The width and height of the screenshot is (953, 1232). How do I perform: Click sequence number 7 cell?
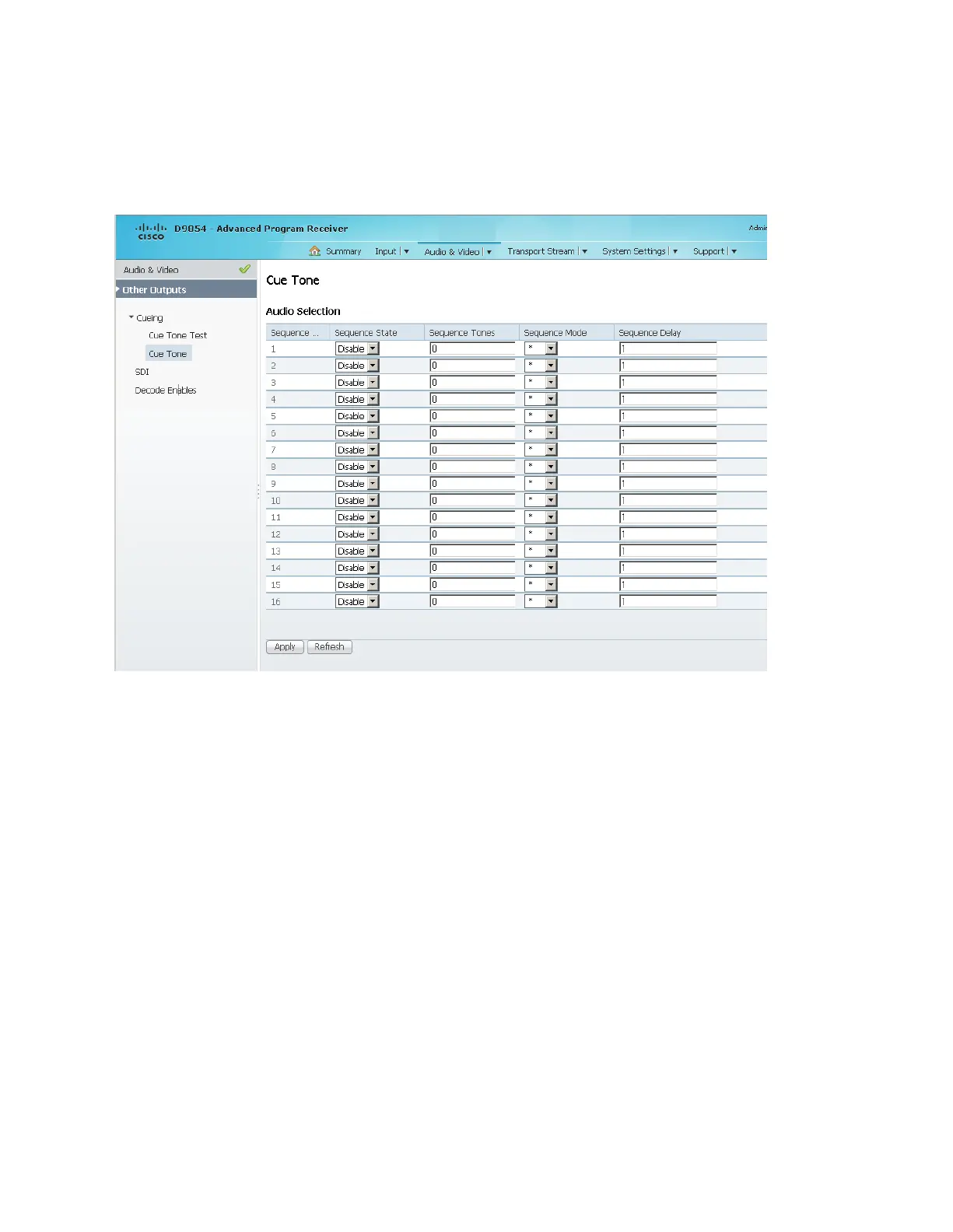297,450
